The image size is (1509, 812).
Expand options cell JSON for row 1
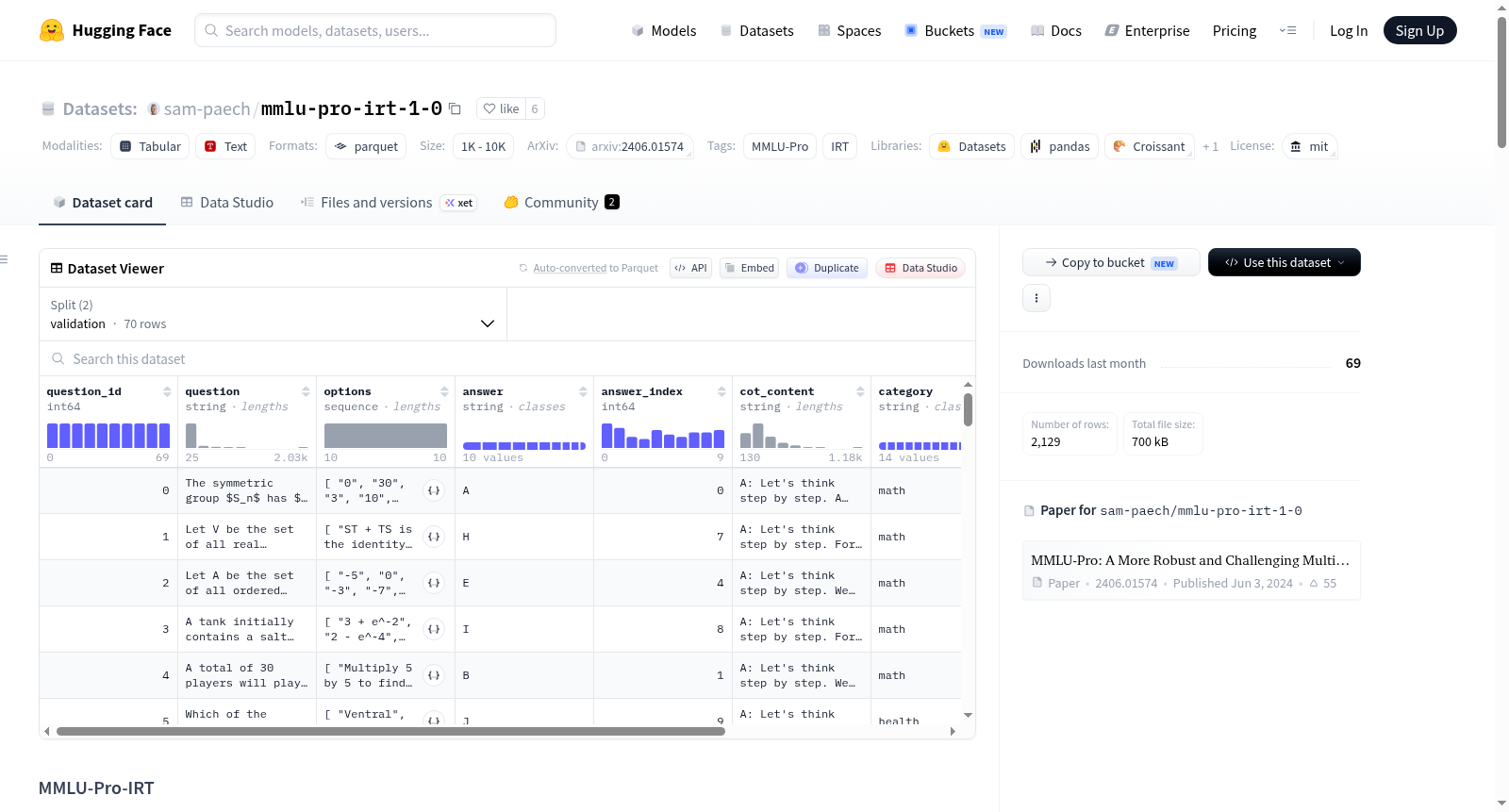(x=434, y=537)
